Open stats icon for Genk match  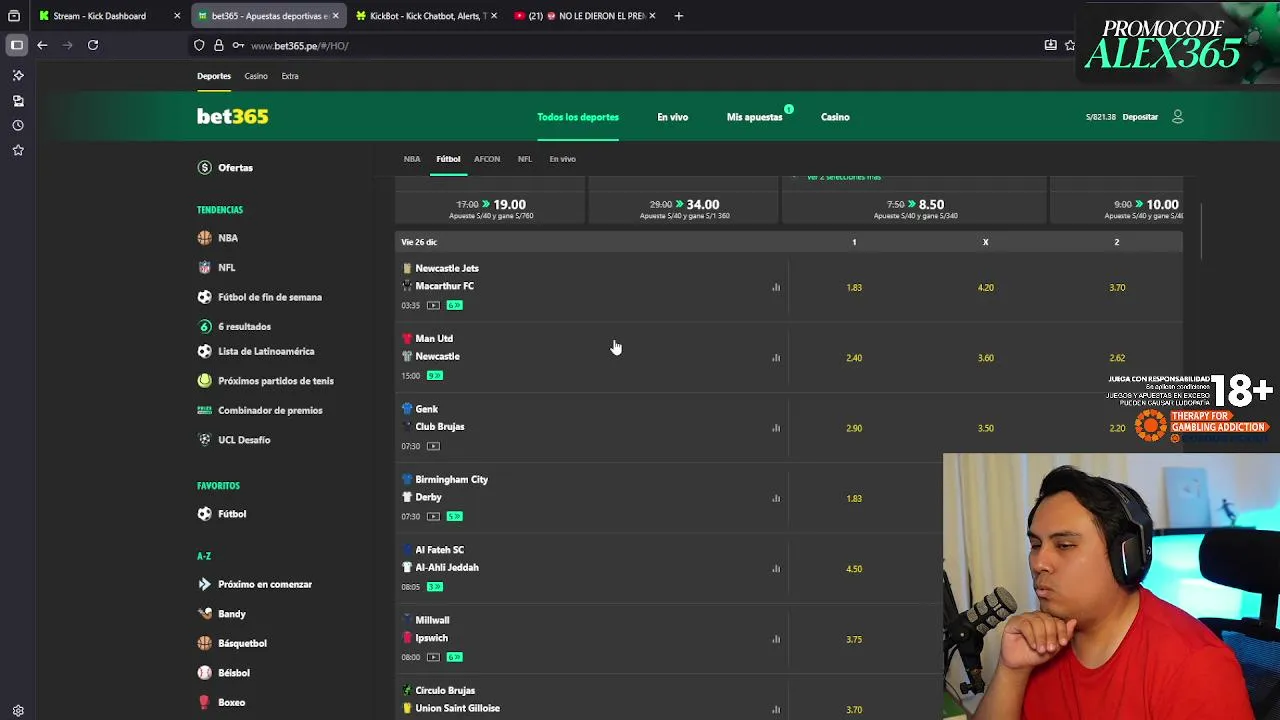(x=776, y=428)
